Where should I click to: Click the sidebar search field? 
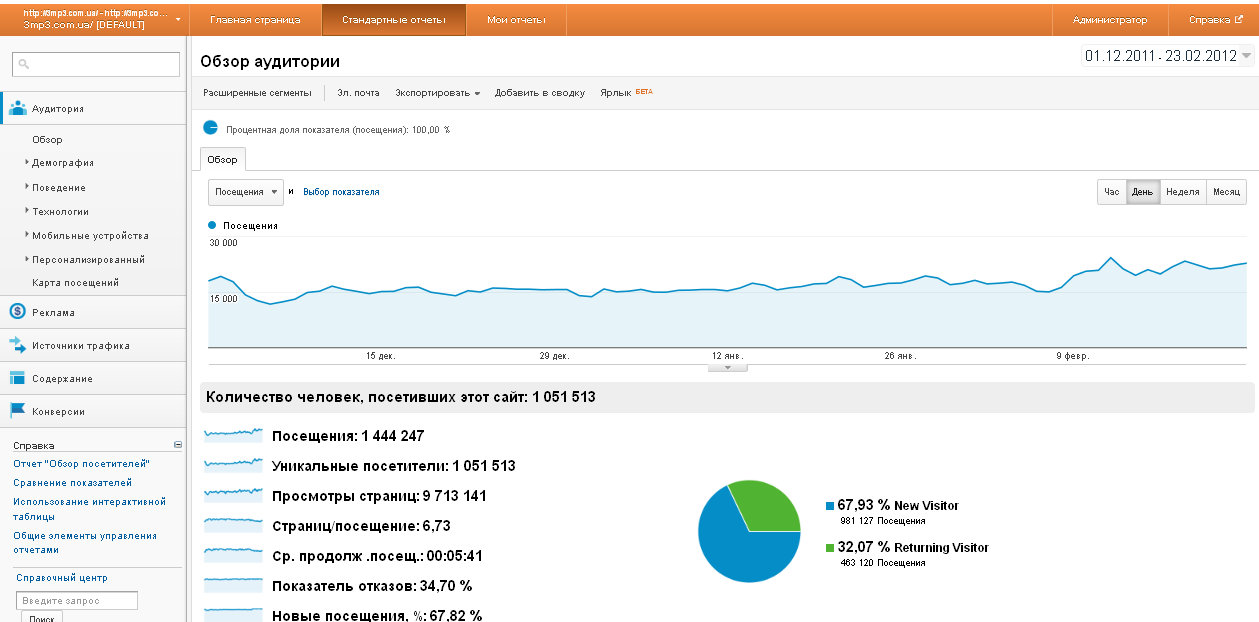(x=96, y=64)
